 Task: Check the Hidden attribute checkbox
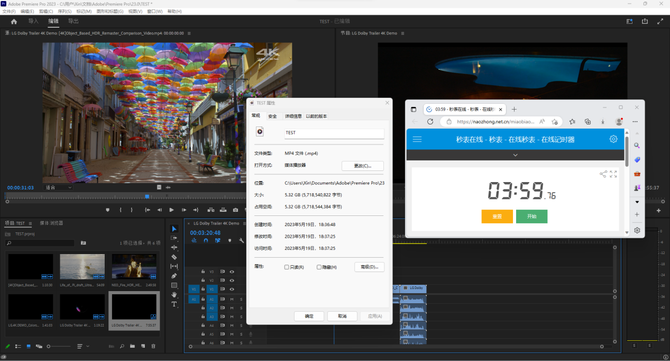pos(319,267)
